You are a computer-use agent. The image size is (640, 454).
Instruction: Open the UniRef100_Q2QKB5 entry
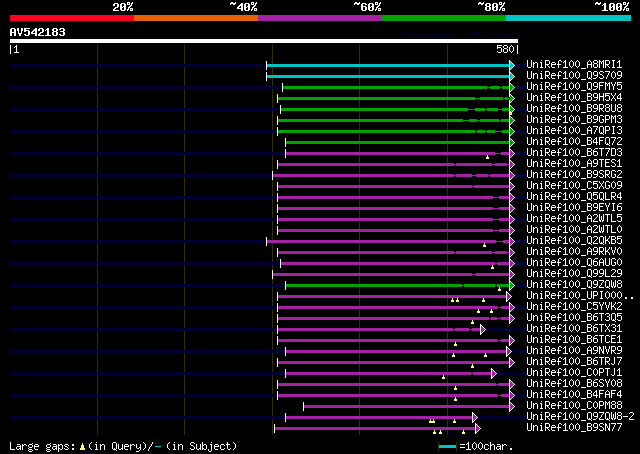click(x=573, y=241)
